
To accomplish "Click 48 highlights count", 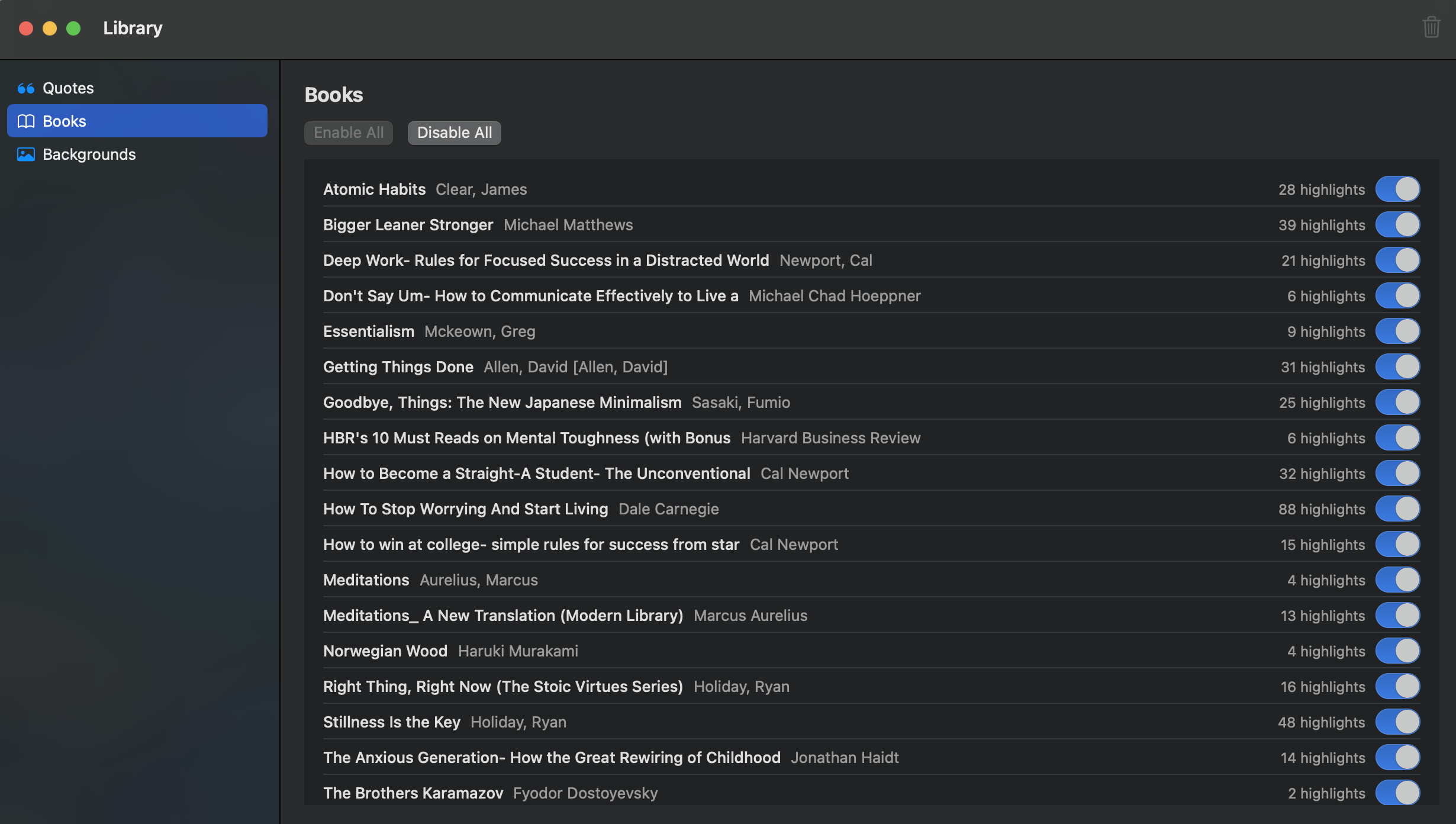I will (1322, 722).
